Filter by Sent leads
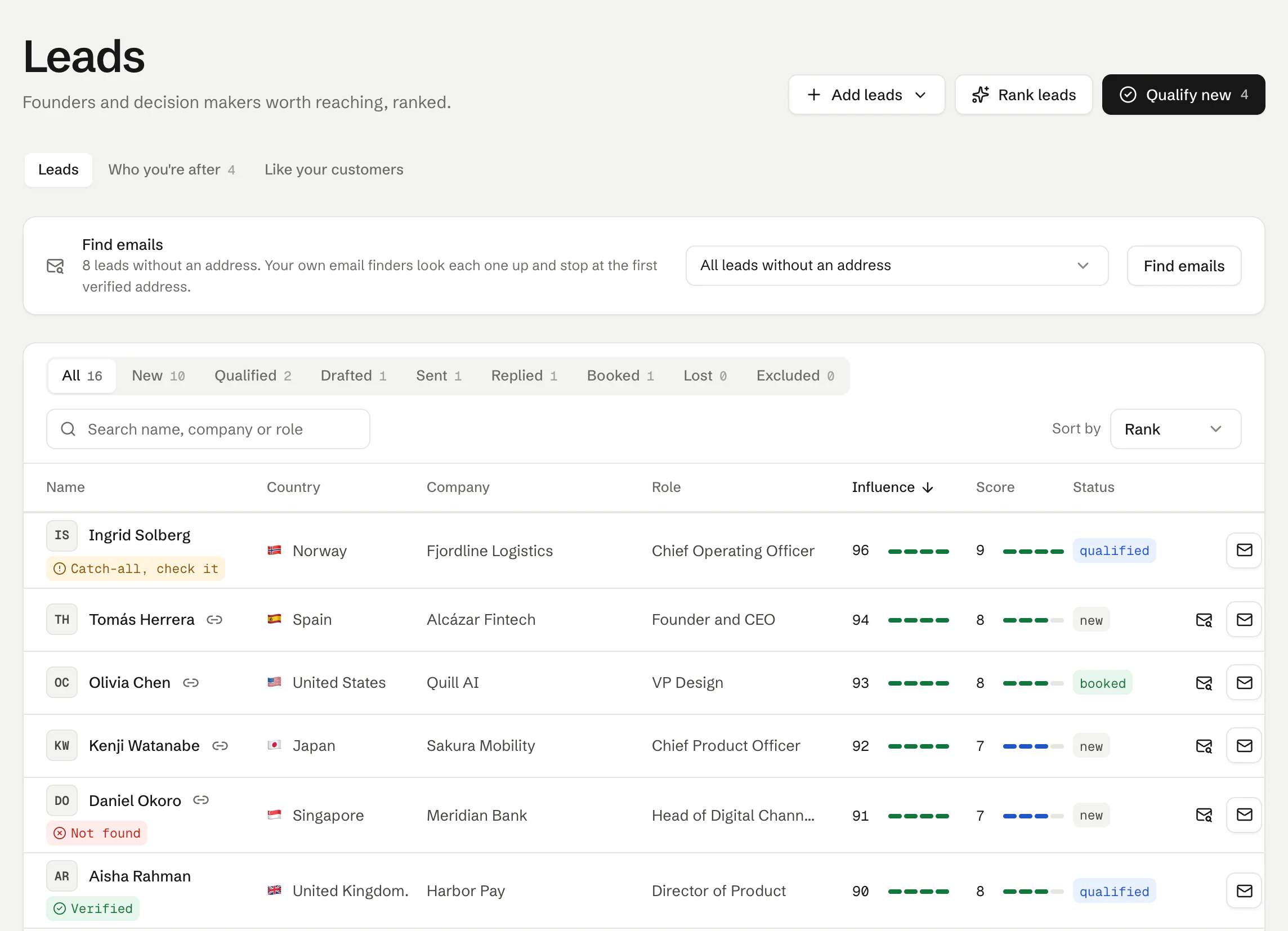Screen dimensions: 1288x931 (x=439, y=376)
